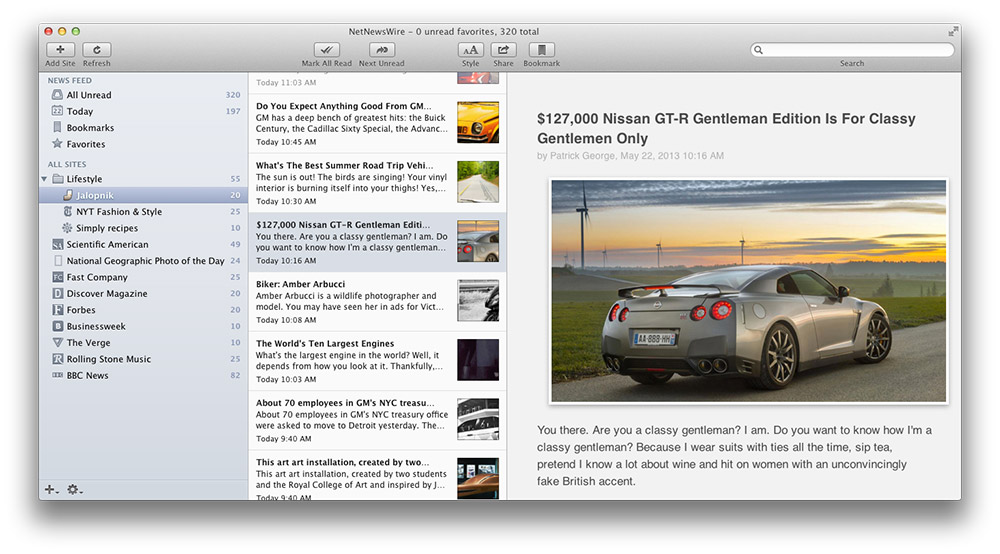This screenshot has width=1000, height=554.
Task: Select The Verge feed
Action: pyautogui.click(x=145, y=342)
